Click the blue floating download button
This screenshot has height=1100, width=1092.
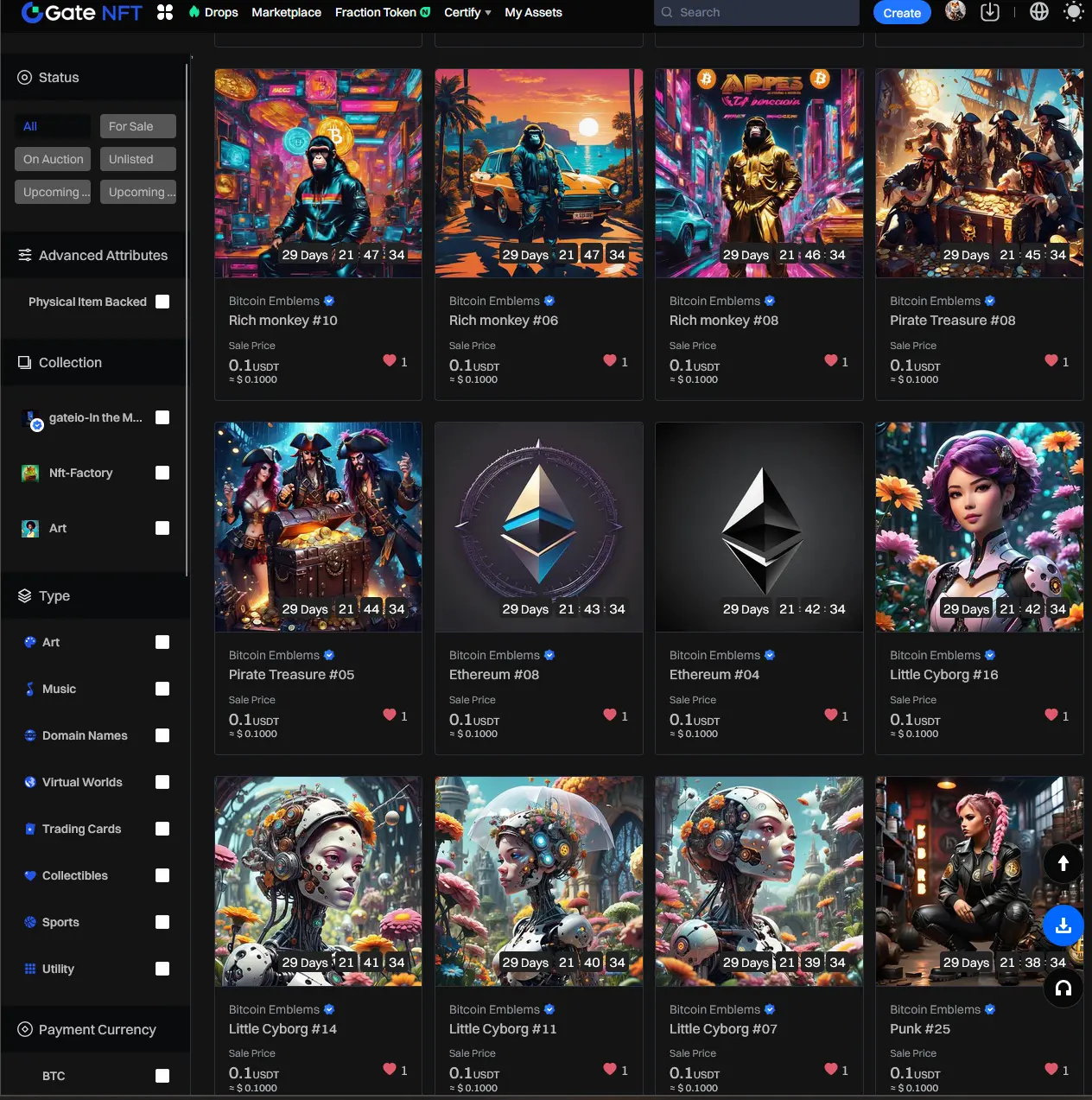coord(1063,925)
